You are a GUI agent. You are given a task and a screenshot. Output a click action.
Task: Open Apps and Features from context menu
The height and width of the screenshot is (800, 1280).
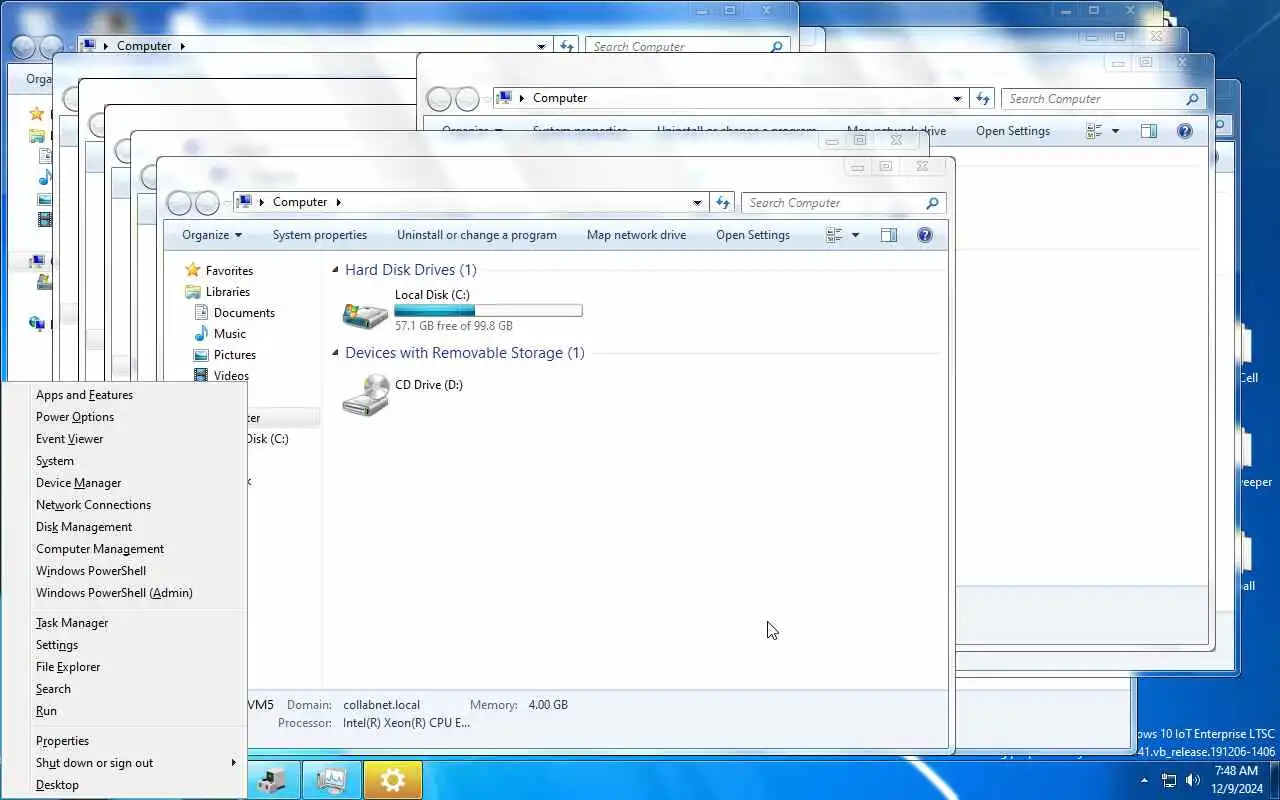(125, 395)
